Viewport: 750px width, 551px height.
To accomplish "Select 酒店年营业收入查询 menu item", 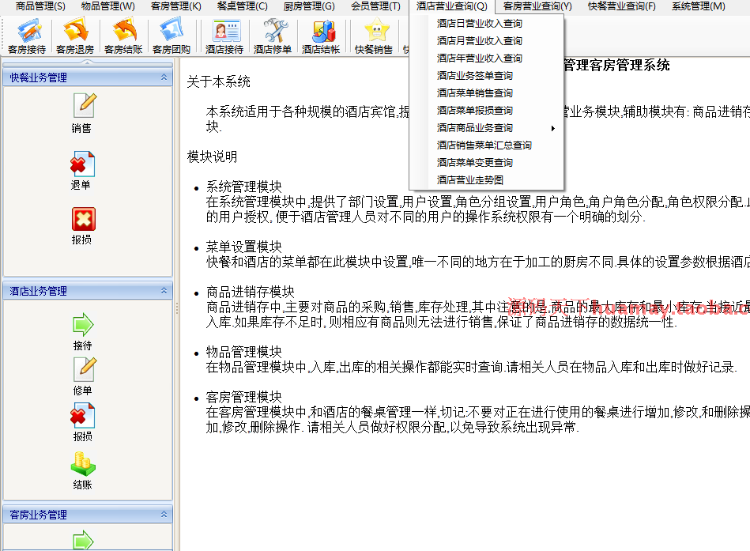I will pos(486,58).
